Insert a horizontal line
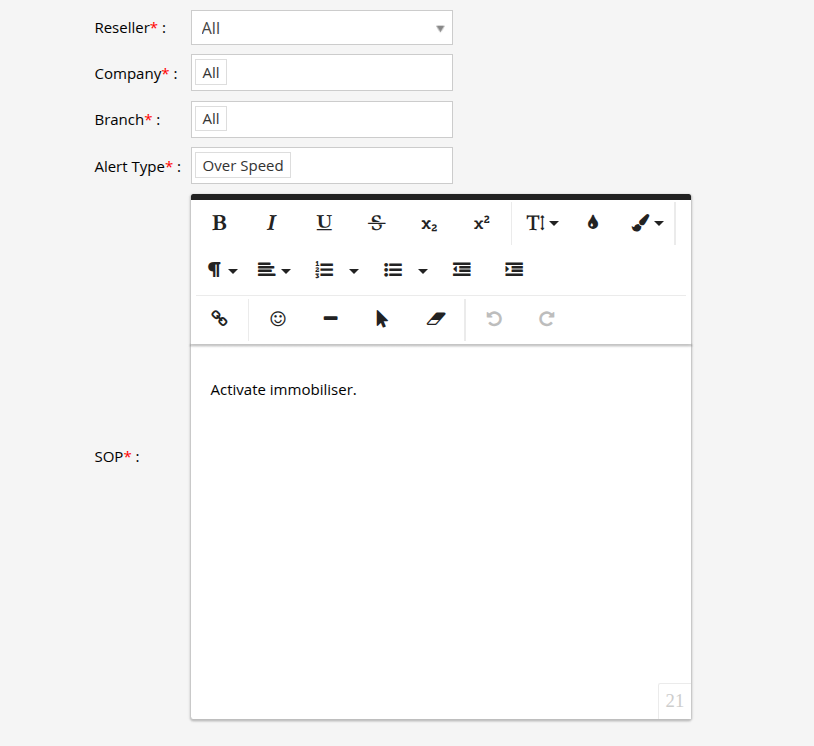Viewport: 814px width, 746px height. coord(330,319)
